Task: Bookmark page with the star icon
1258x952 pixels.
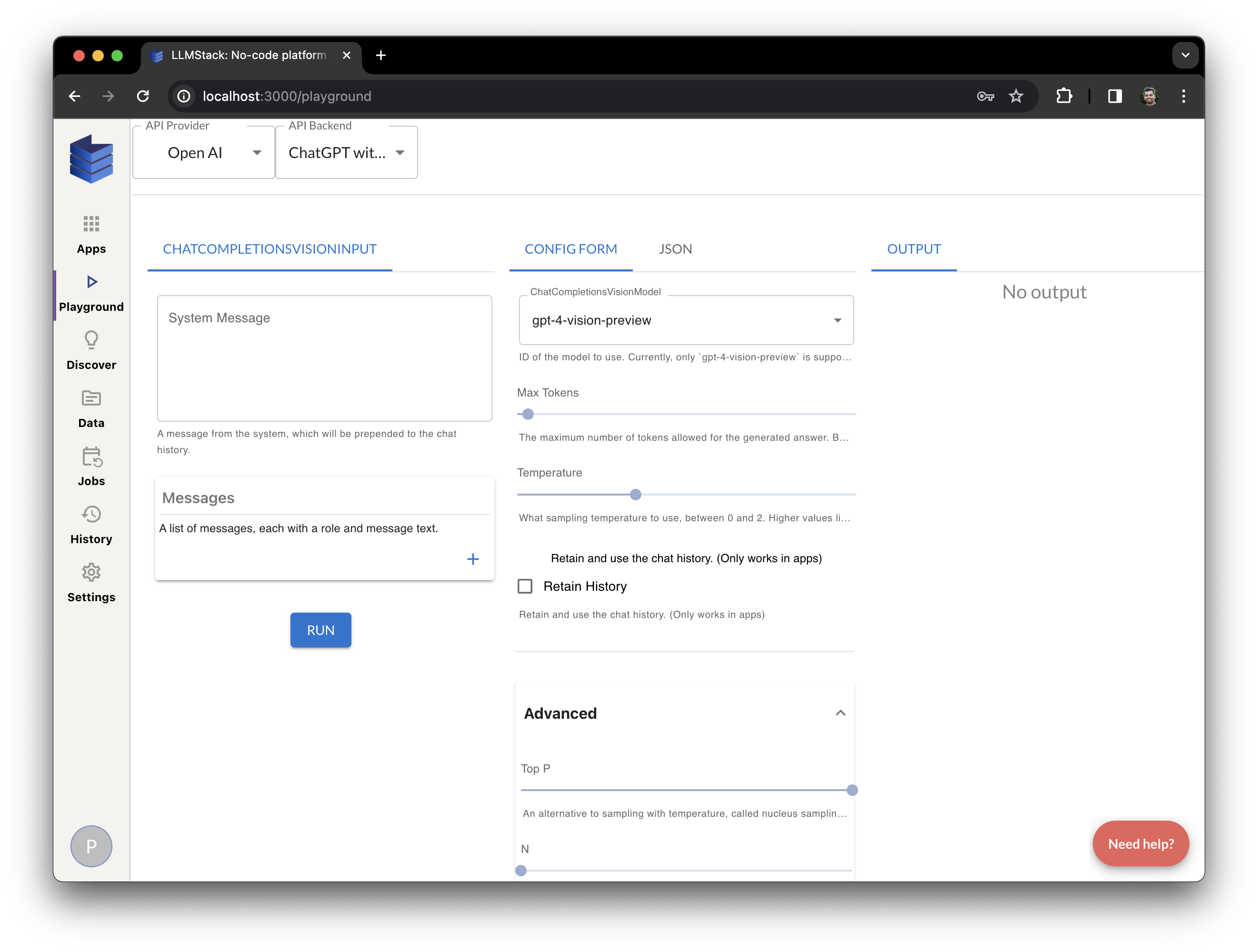Action: tap(1016, 96)
